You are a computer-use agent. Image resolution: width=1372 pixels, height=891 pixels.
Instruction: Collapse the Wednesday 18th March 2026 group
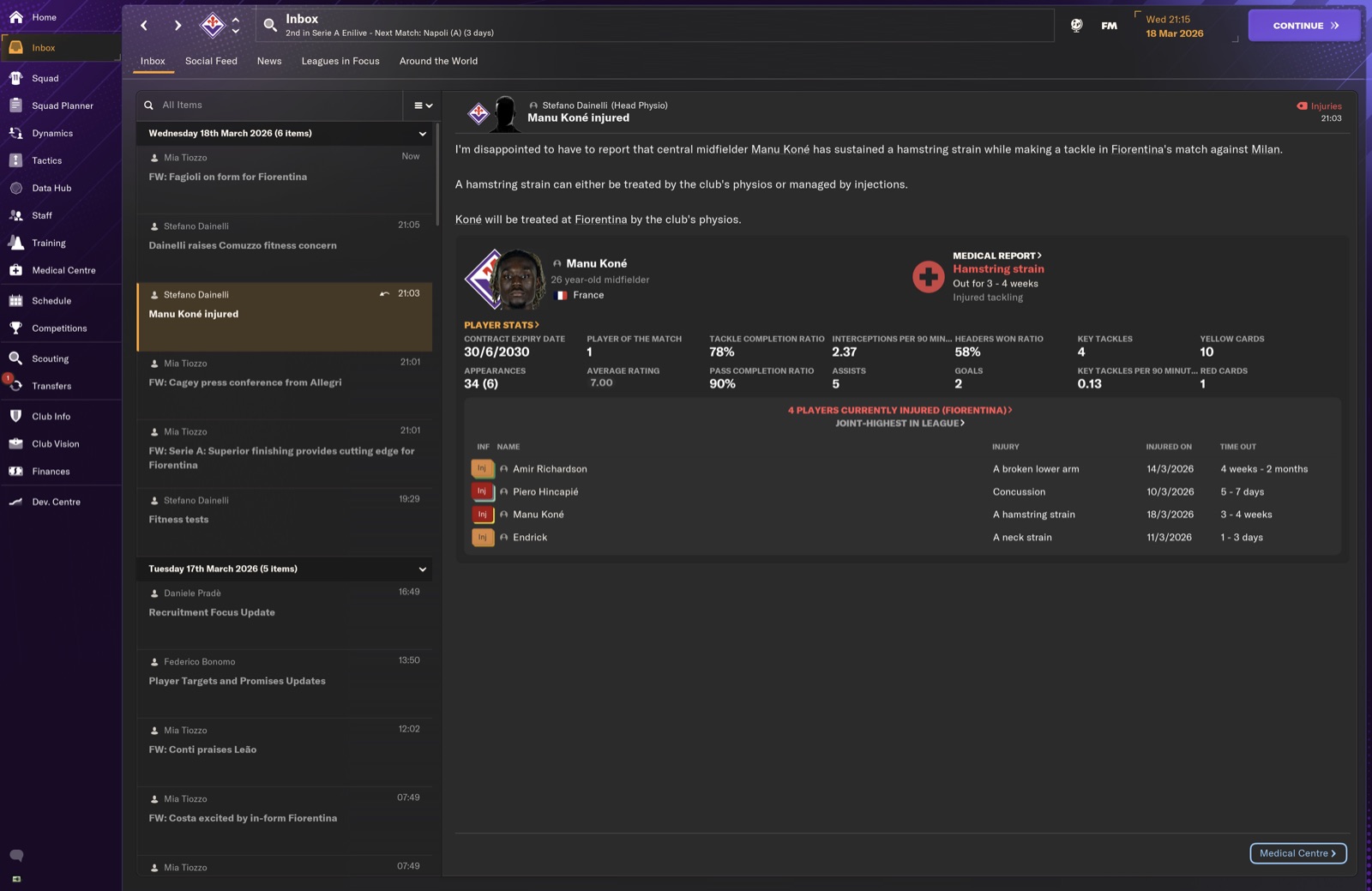point(422,134)
